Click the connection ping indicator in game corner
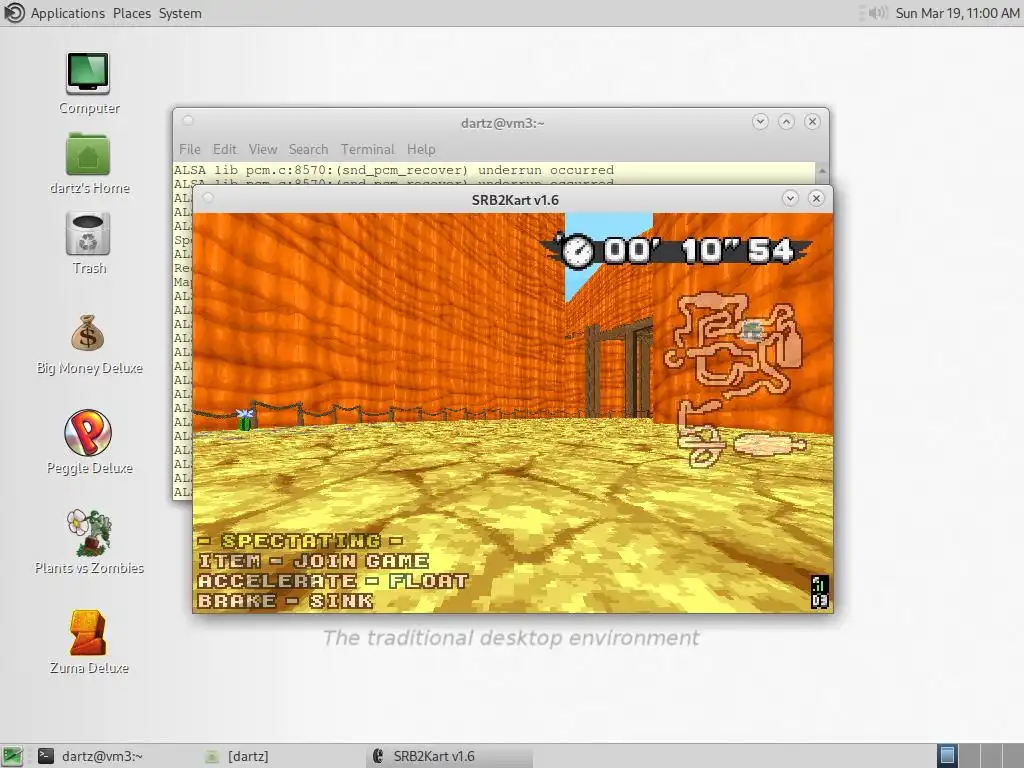The image size is (1024, 768). click(820, 591)
